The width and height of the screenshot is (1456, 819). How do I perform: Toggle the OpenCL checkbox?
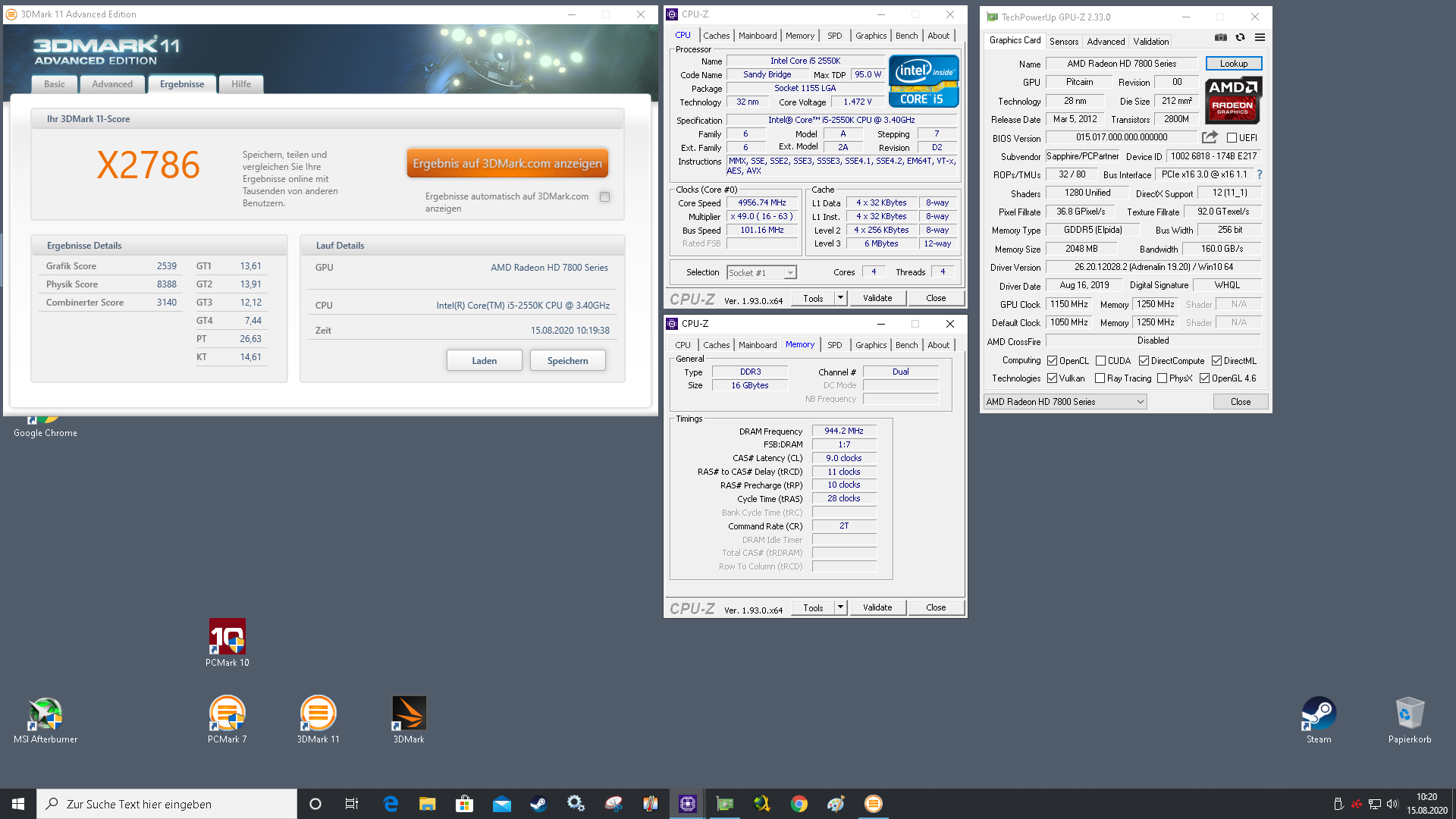click(x=1052, y=361)
